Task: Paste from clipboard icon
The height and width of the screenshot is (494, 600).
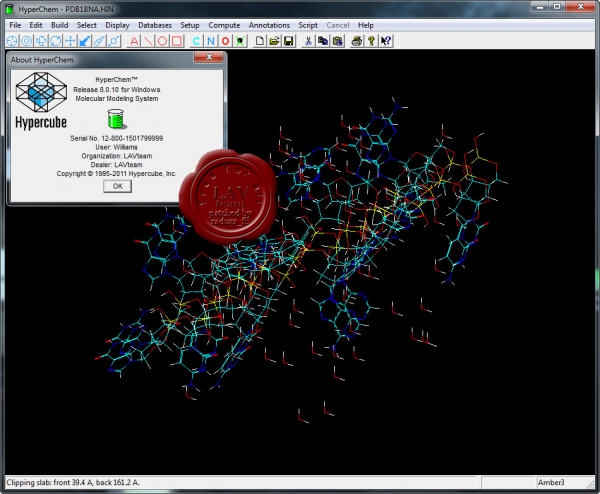Action: (338, 41)
